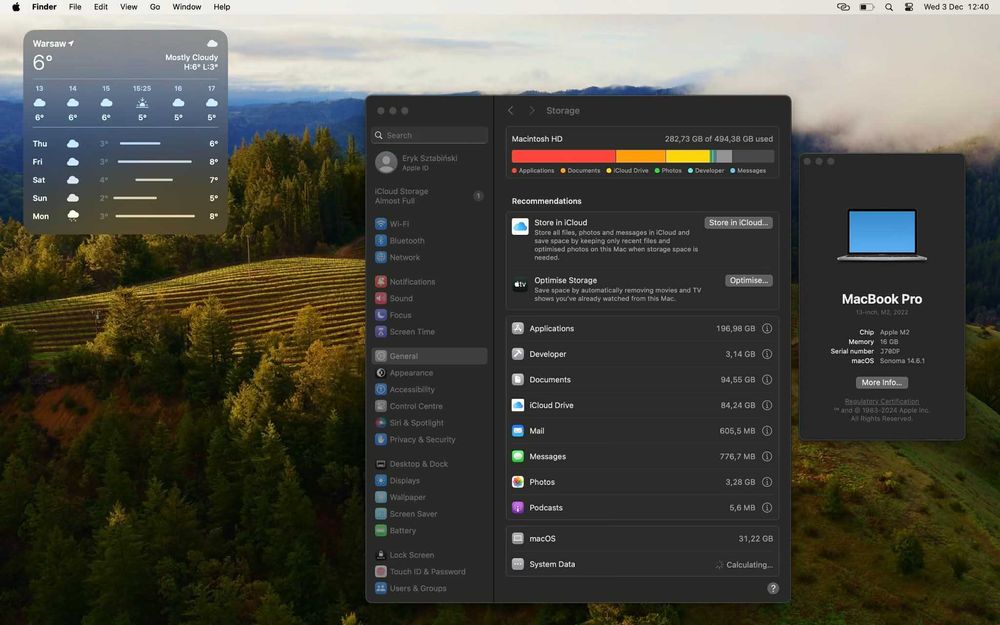Open Storage help question mark button
Viewport: 1000px width, 625px height.
coord(772,588)
